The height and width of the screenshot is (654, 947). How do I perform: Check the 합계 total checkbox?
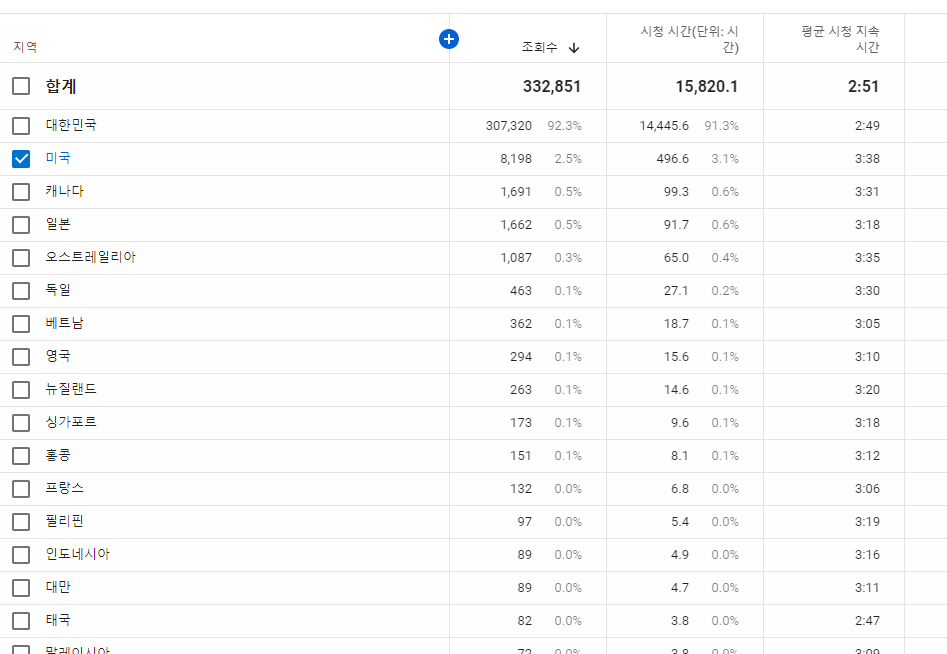click(x=21, y=86)
